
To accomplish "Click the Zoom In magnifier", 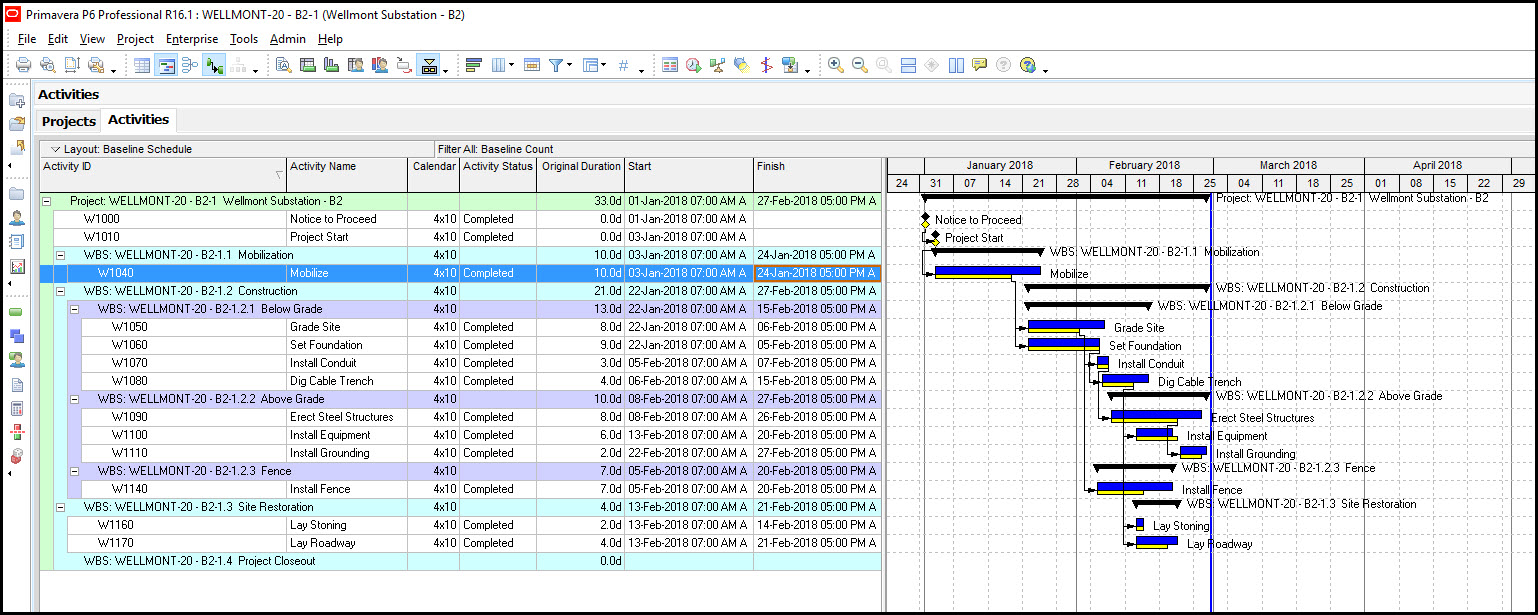I will (x=836, y=65).
